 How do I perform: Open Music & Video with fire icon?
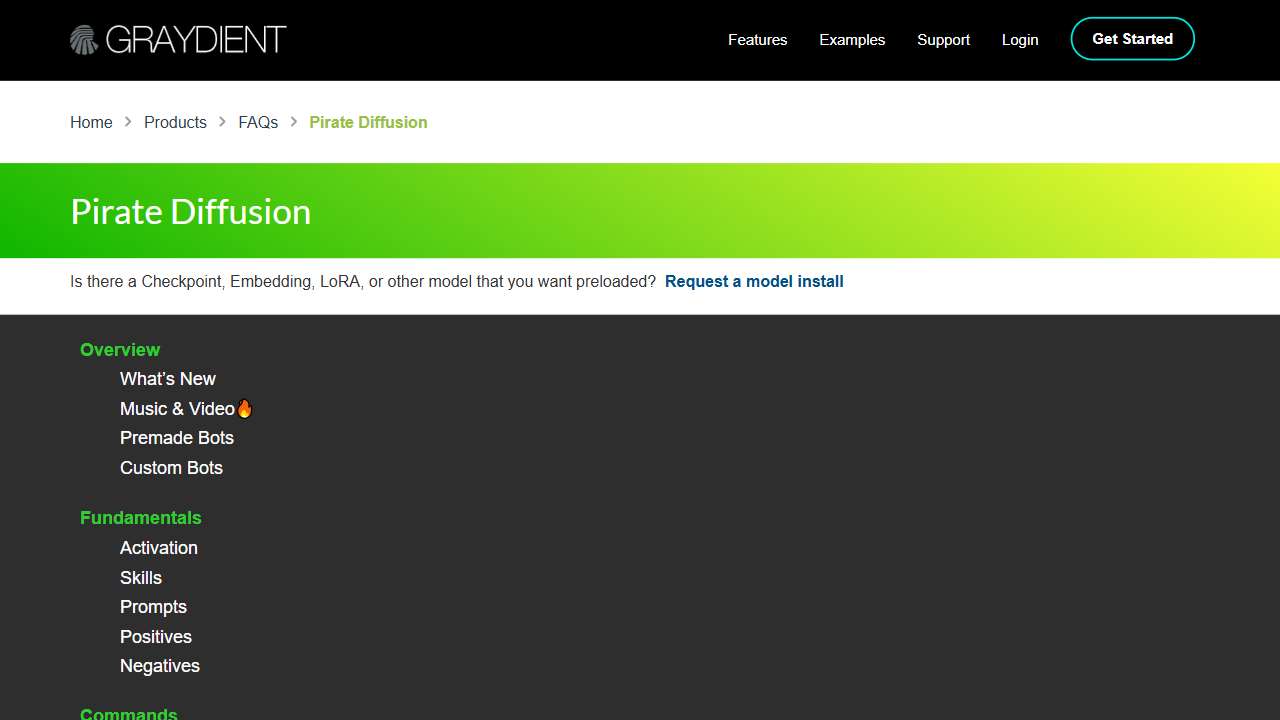186,409
